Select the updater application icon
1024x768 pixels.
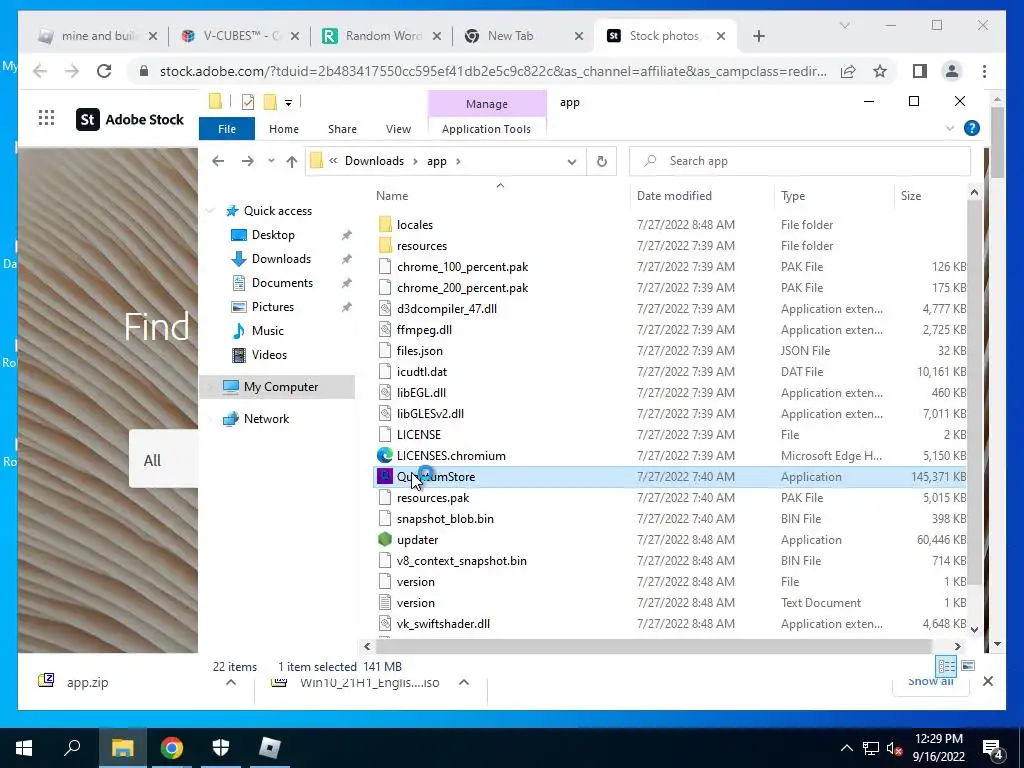[x=385, y=539]
